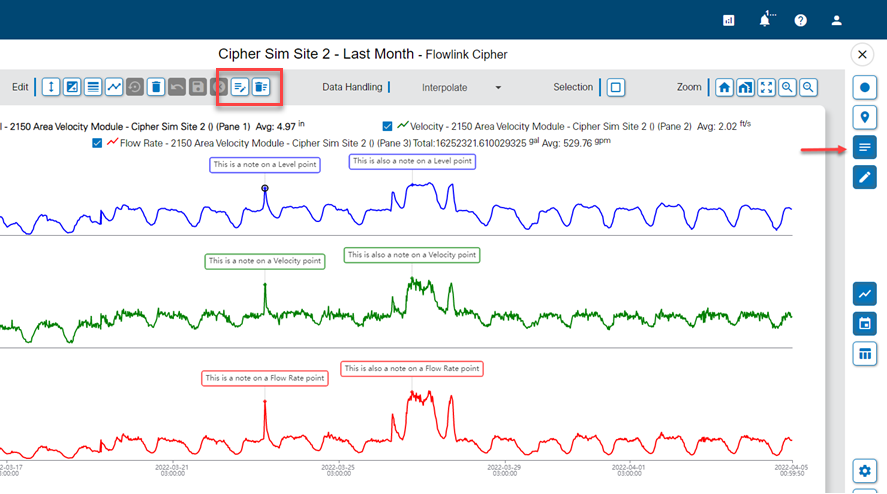Click the zoom home reset button
The height and width of the screenshot is (494, 887).
pyautogui.click(x=724, y=88)
